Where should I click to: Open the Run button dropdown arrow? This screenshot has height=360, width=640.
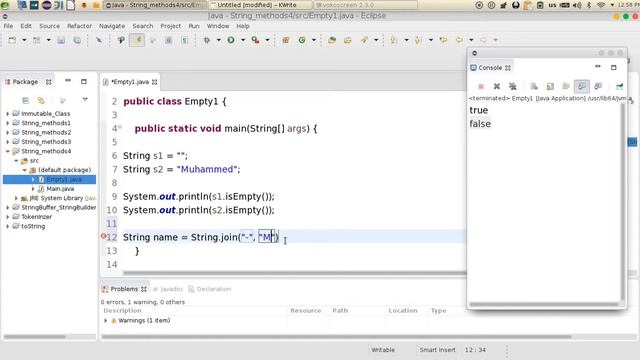pyautogui.click(x=243, y=40)
